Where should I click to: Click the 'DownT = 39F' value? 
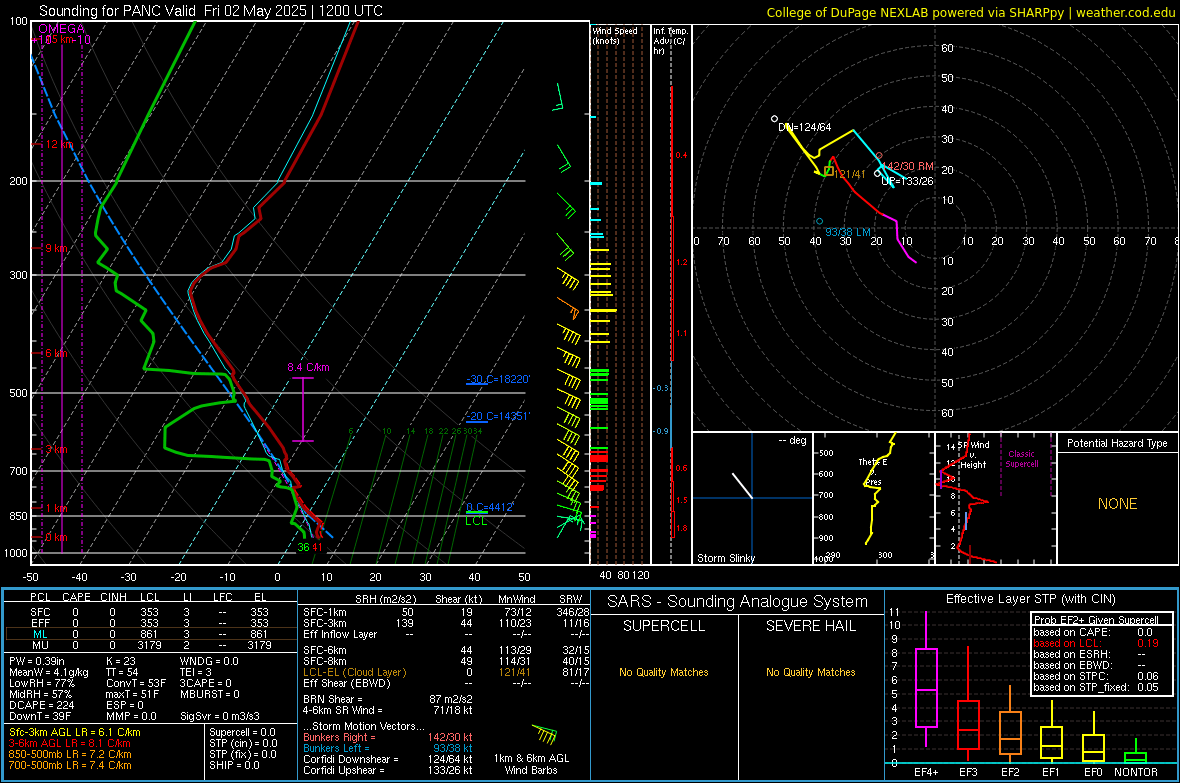pos(40,717)
